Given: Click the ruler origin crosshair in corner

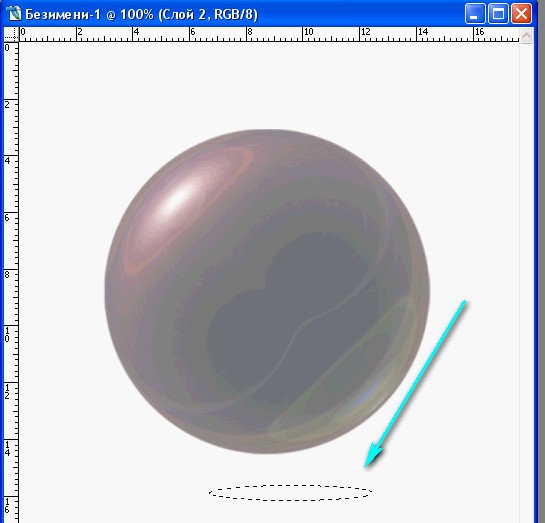Looking at the screenshot, I should click(x=11, y=34).
